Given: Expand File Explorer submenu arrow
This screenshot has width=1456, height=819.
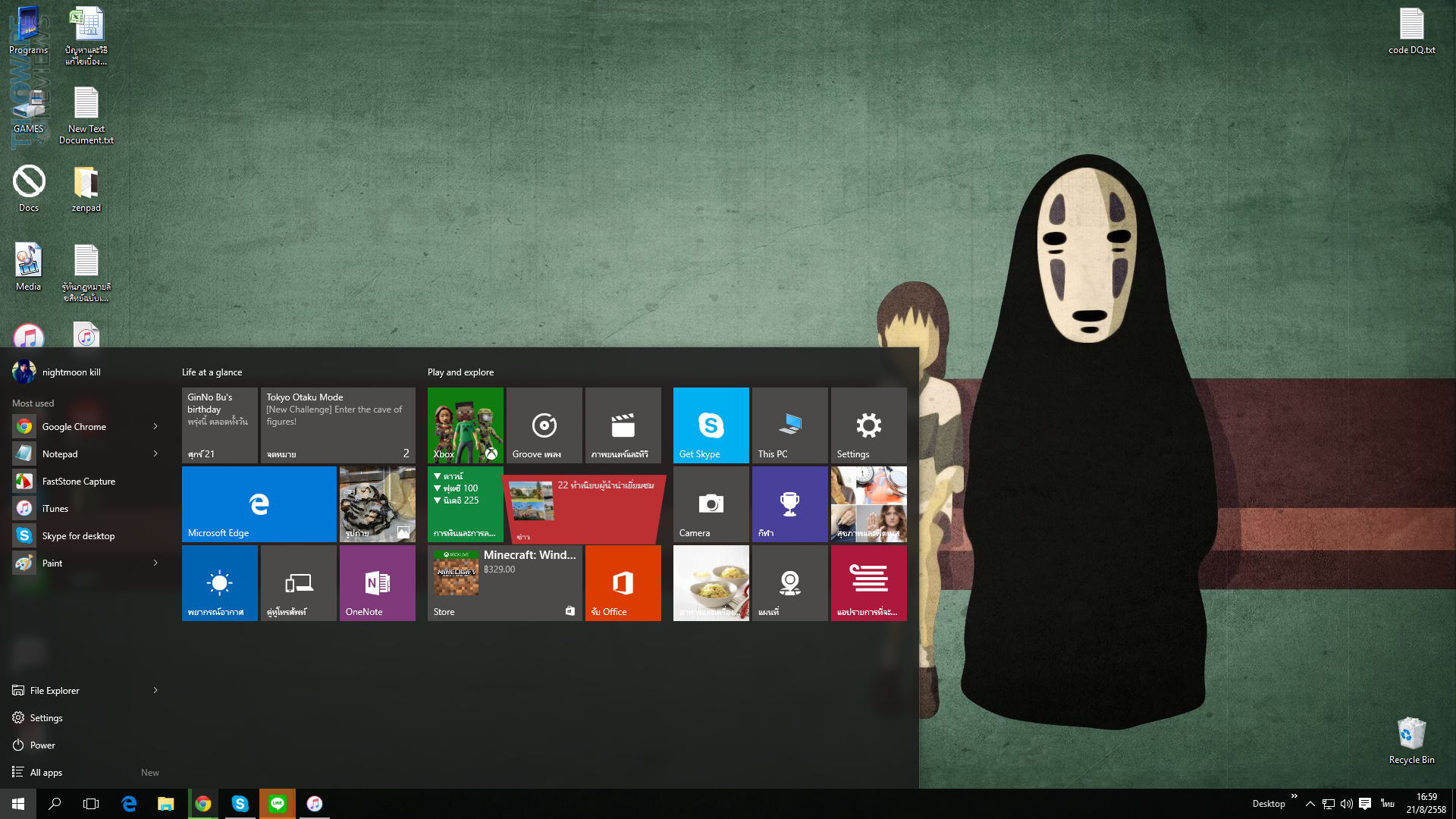Looking at the screenshot, I should pos(155,690).
